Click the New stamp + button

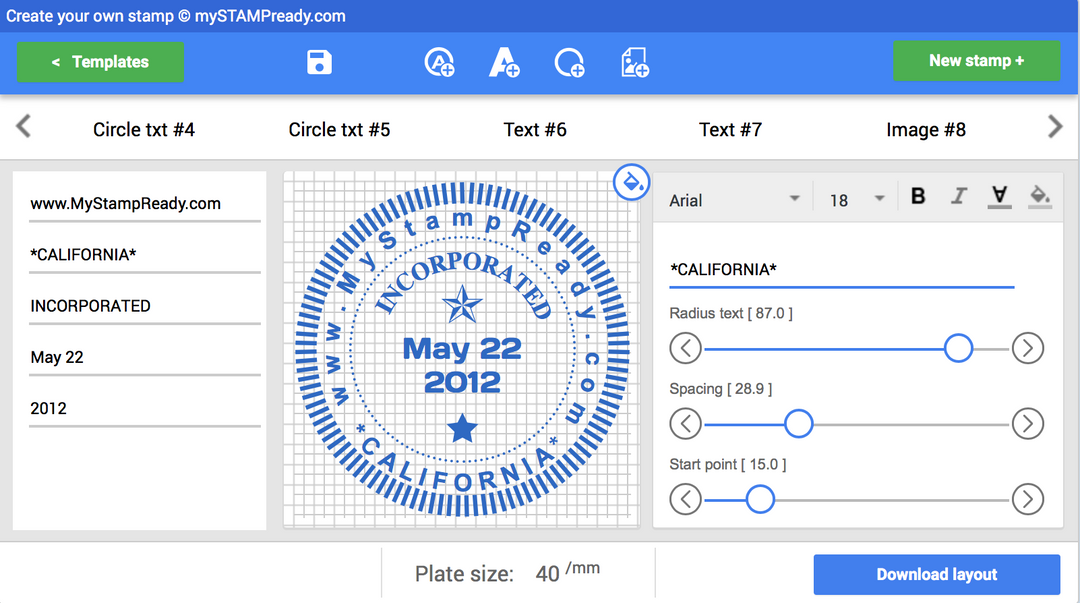tap(976, 60)
